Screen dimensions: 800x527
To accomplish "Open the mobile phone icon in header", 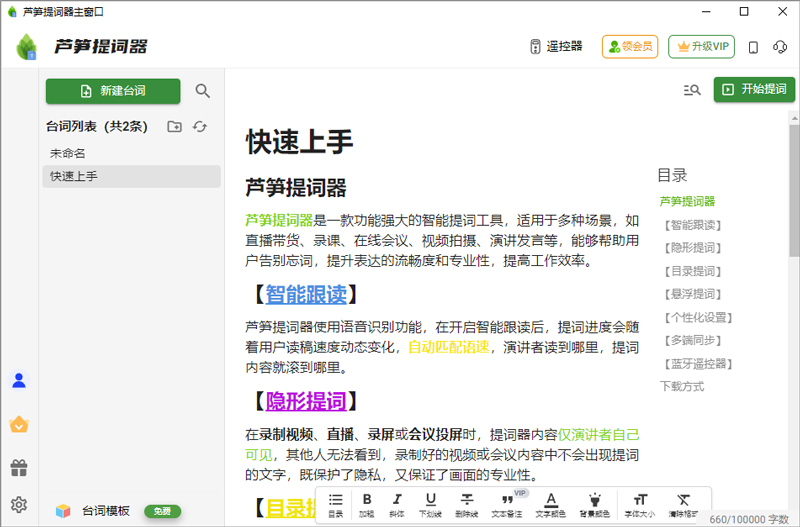I will 753,47.
